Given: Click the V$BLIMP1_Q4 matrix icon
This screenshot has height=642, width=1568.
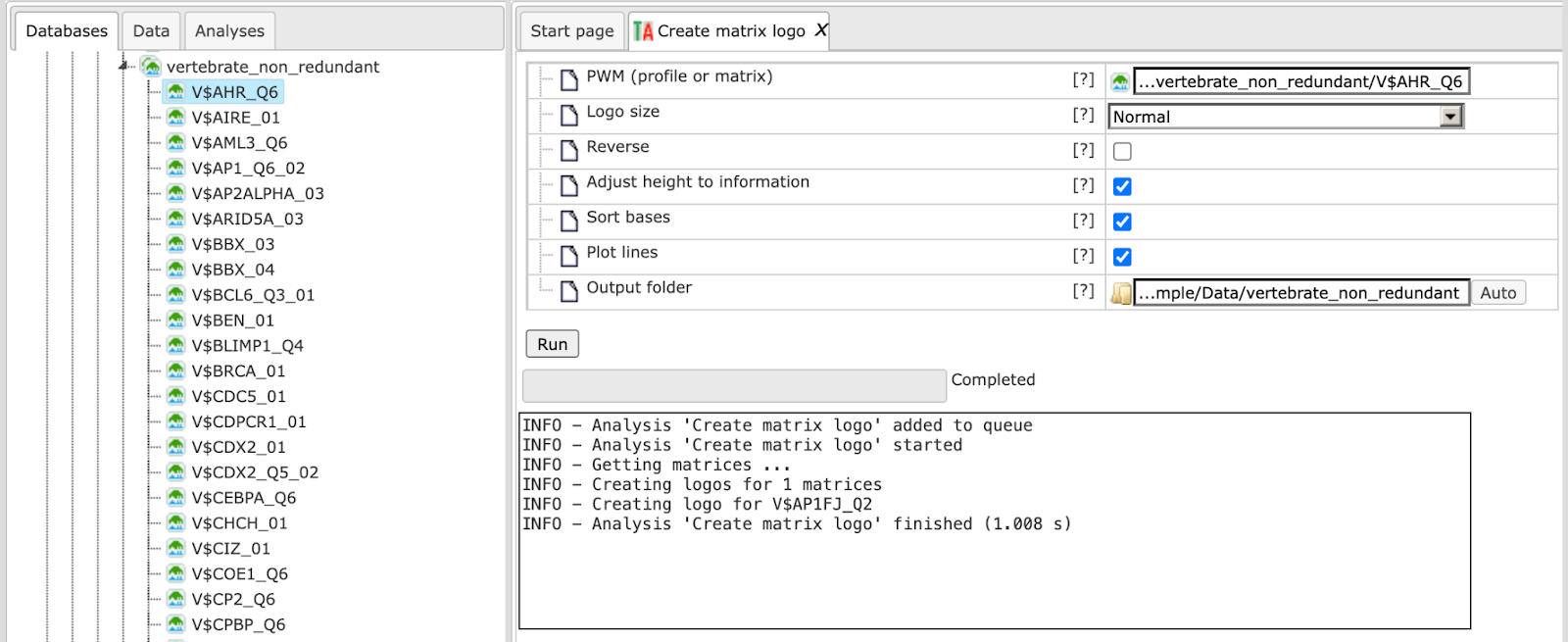Looking at the screenshot, I should click(x=176, y=345).
